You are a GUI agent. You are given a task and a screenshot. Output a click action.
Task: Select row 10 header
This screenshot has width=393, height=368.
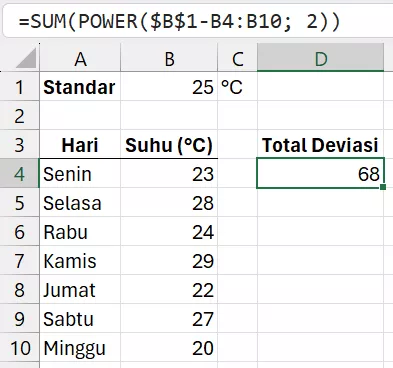click(x=19, y=348)
